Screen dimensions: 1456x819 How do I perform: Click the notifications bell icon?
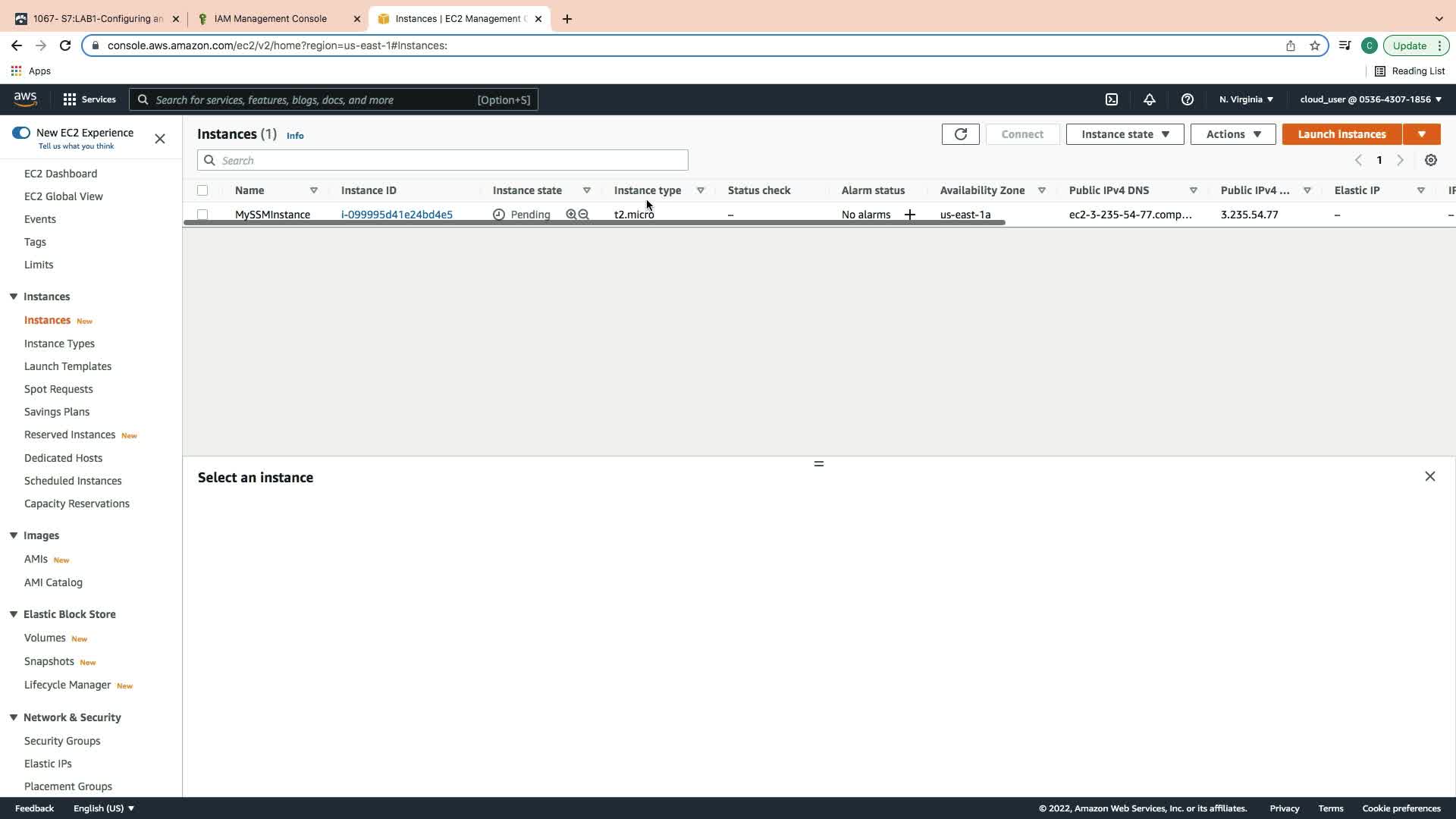coord(1150,99)
